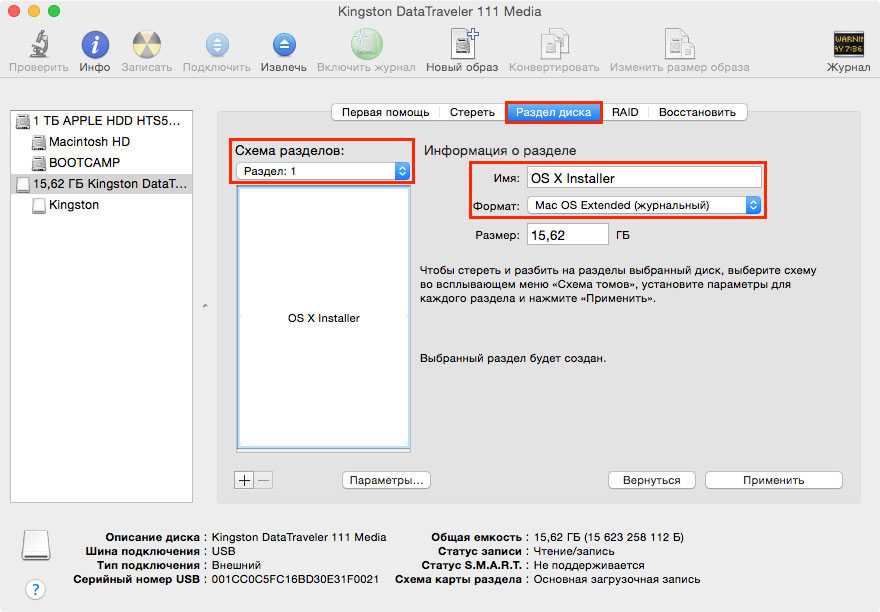Click the Имя text field
880x612 pixels.
pos(644,179)
